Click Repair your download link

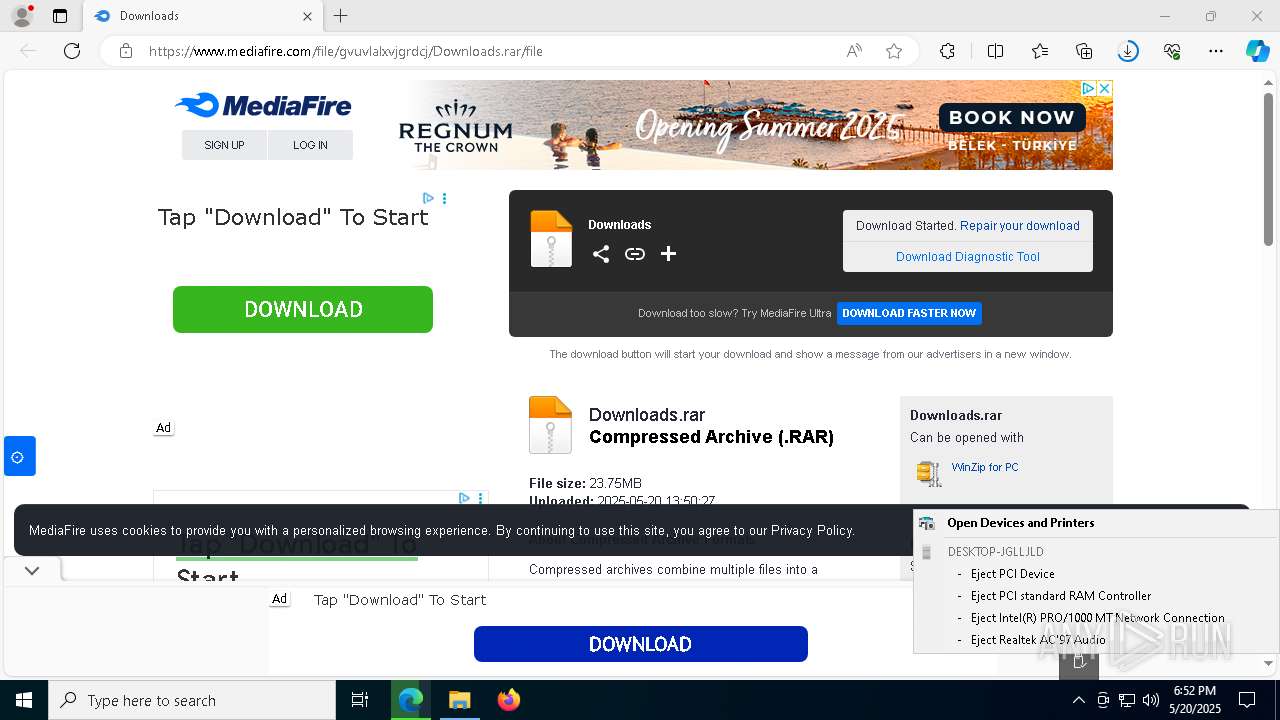coord(1020,226)
